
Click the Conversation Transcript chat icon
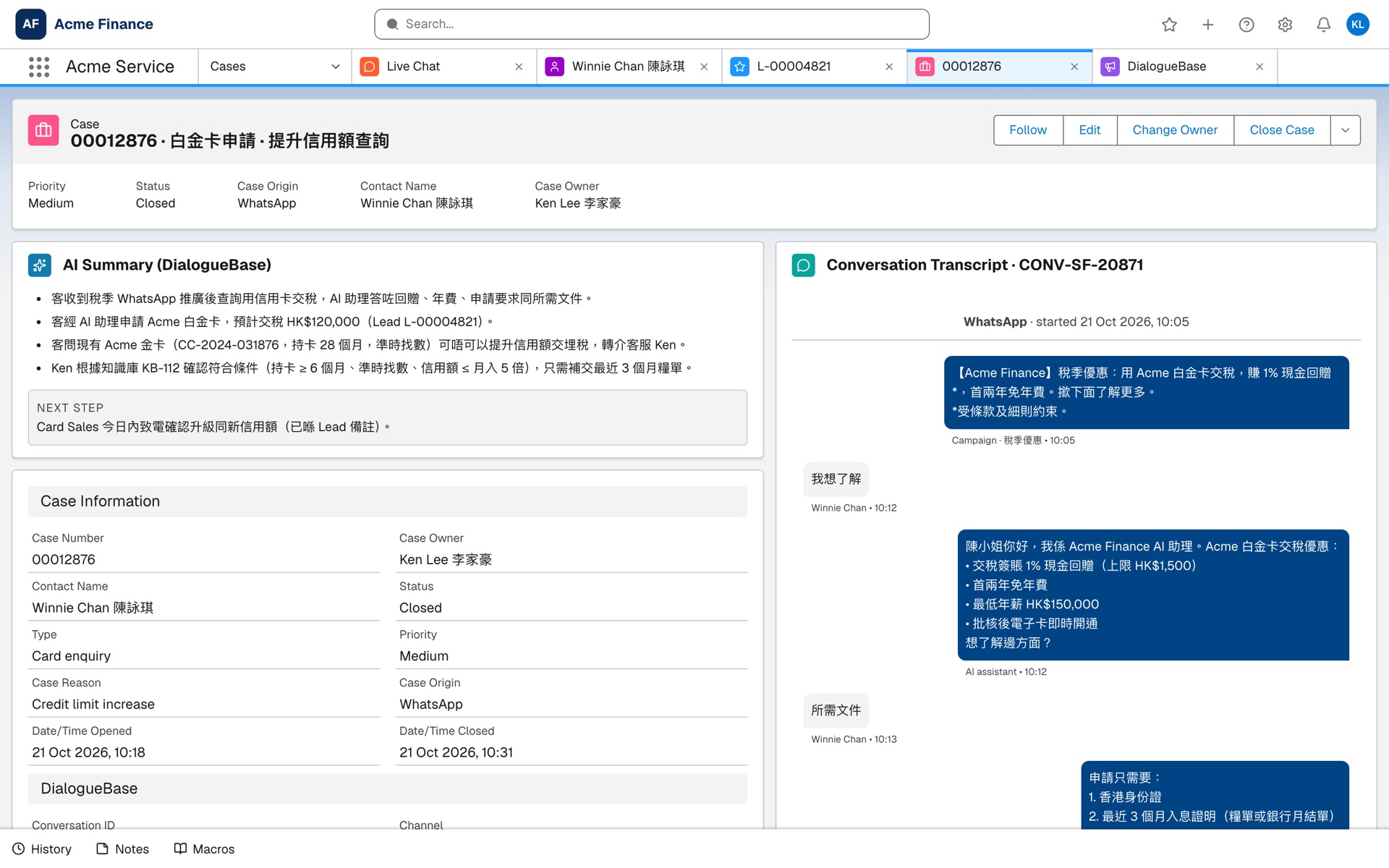[803, 265]
